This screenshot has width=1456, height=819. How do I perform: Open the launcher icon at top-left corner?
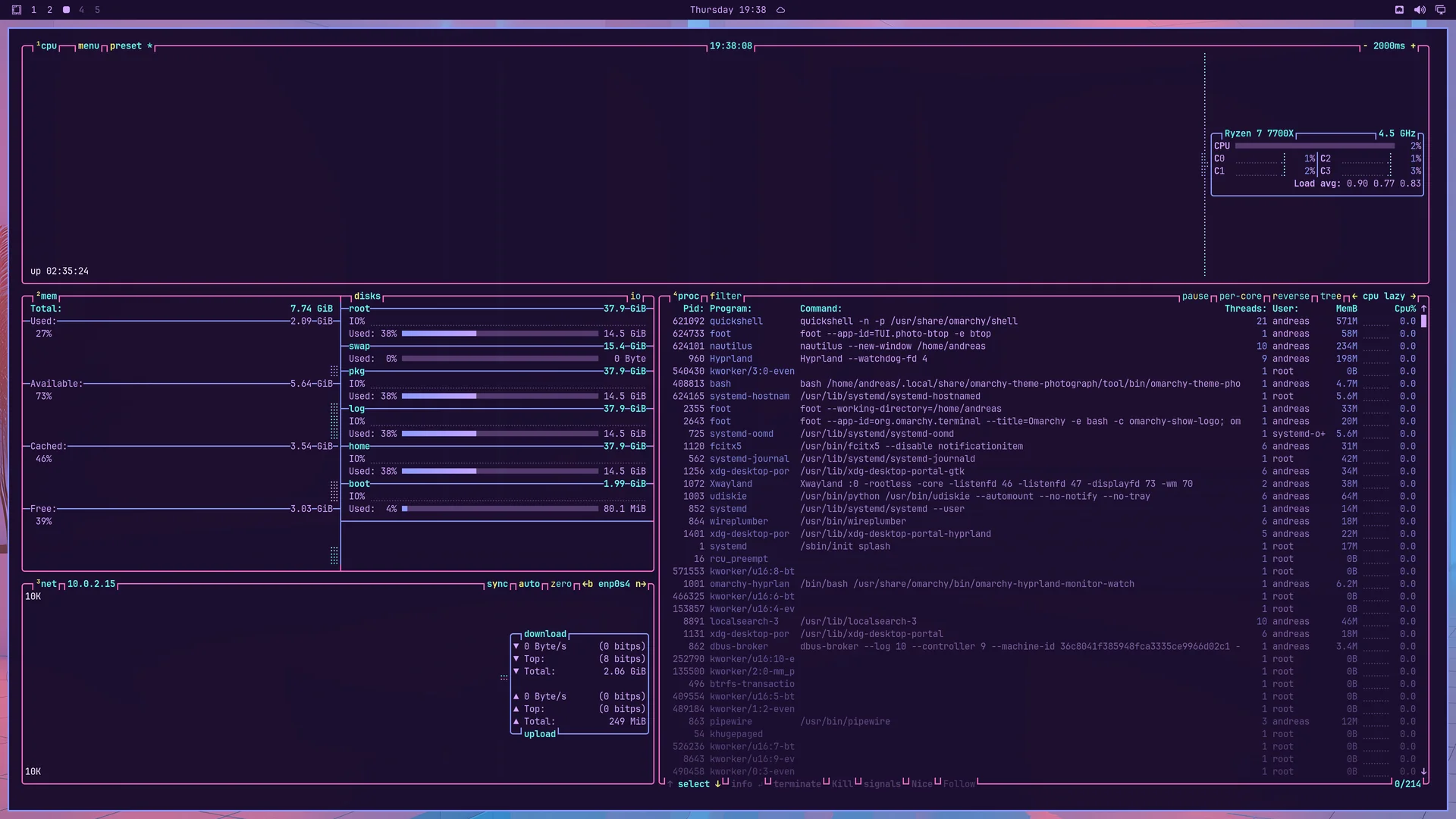pos(17,10)
